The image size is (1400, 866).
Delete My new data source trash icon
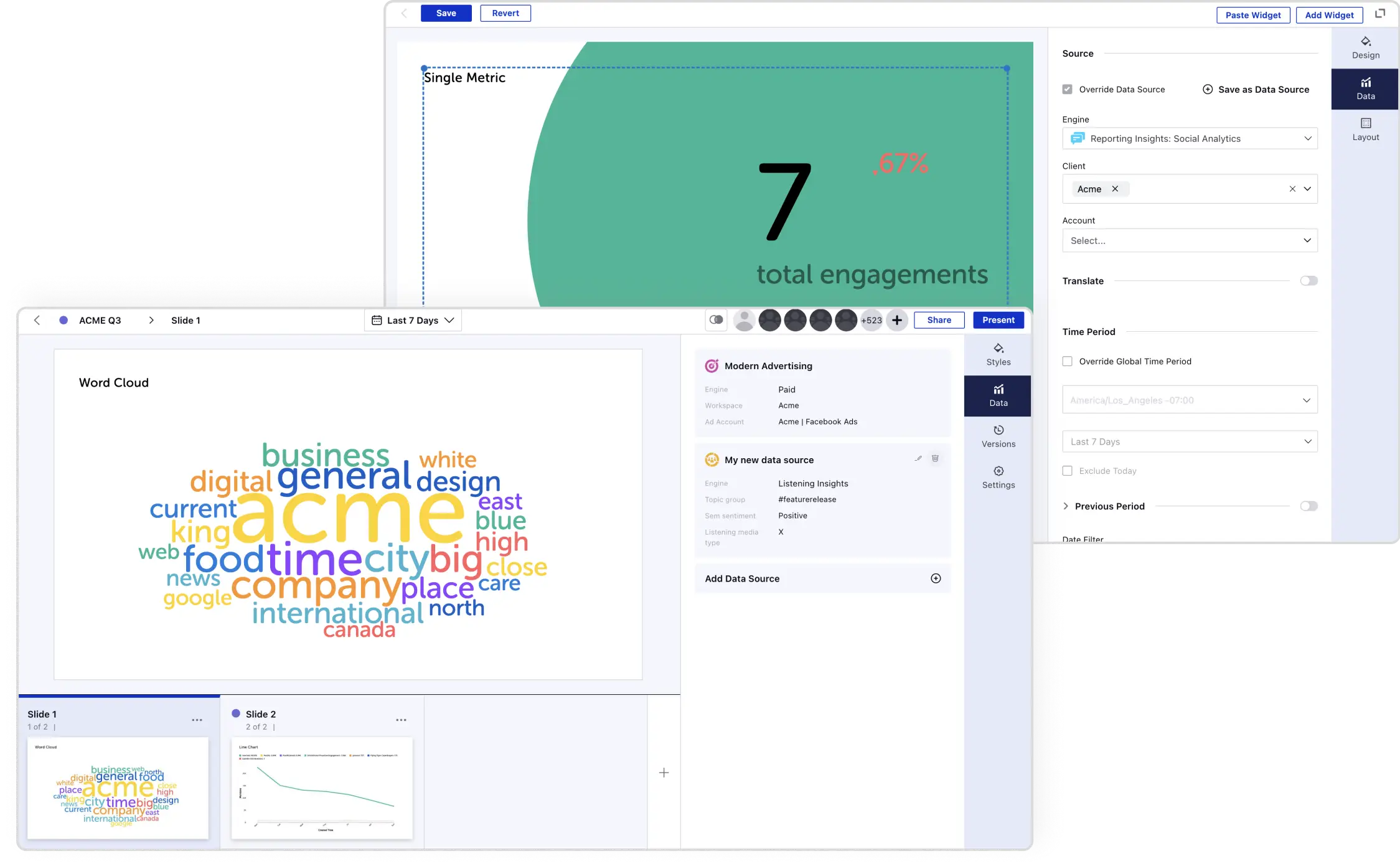point(934,459)
